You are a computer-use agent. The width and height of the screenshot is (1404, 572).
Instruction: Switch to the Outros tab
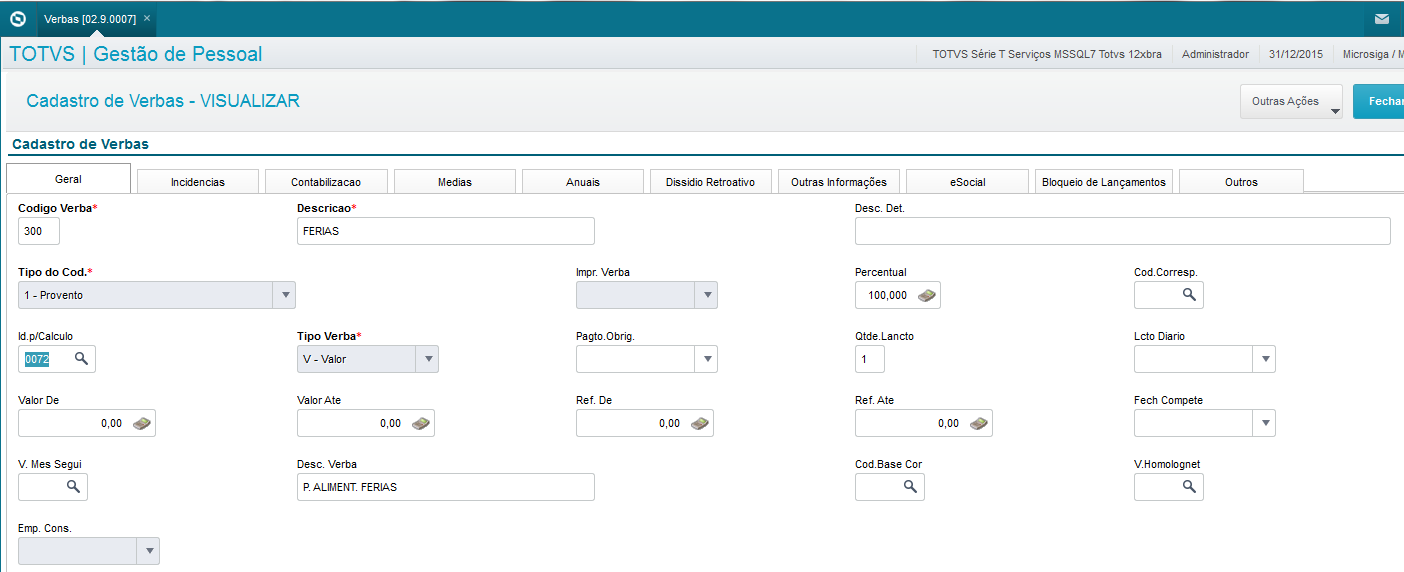coord(1241,182)
